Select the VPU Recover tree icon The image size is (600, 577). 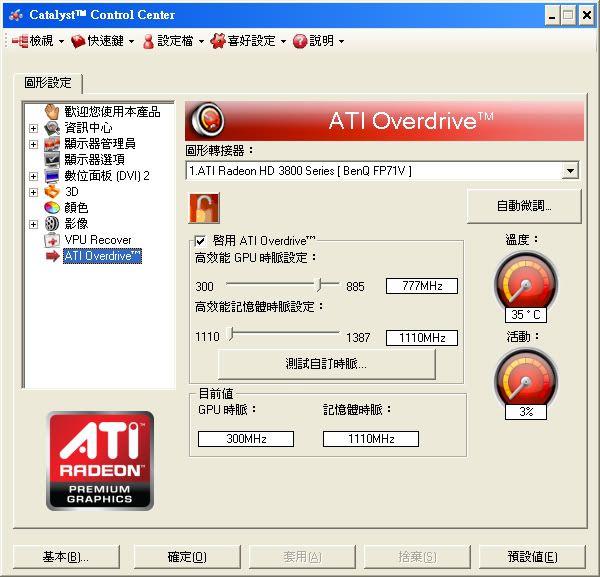click(53, 240)
